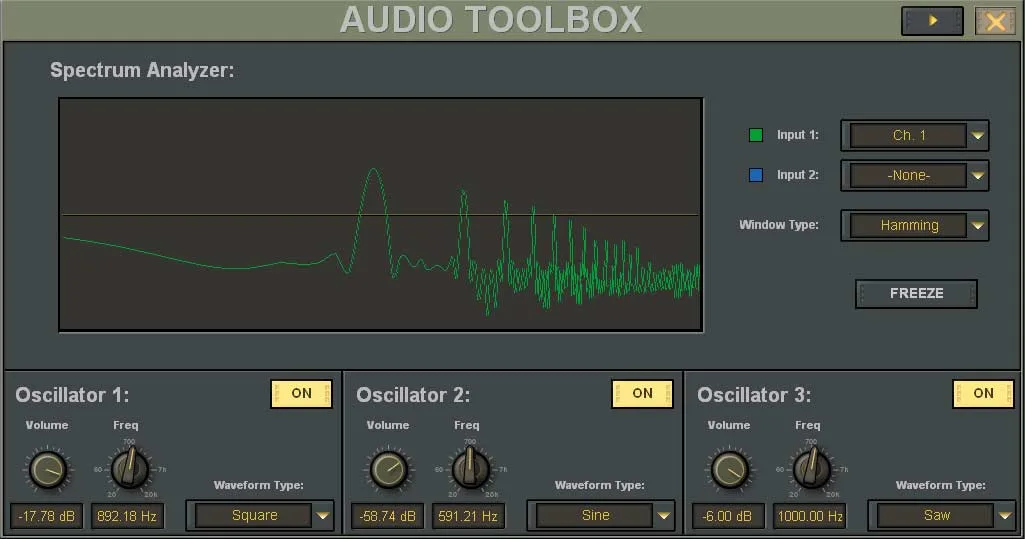
Task: Click the green Input 1 color swatch
Action: (x=756, y=135)
